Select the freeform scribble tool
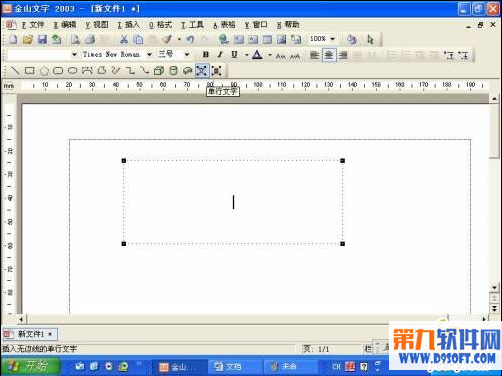 (x=116, y=70)
